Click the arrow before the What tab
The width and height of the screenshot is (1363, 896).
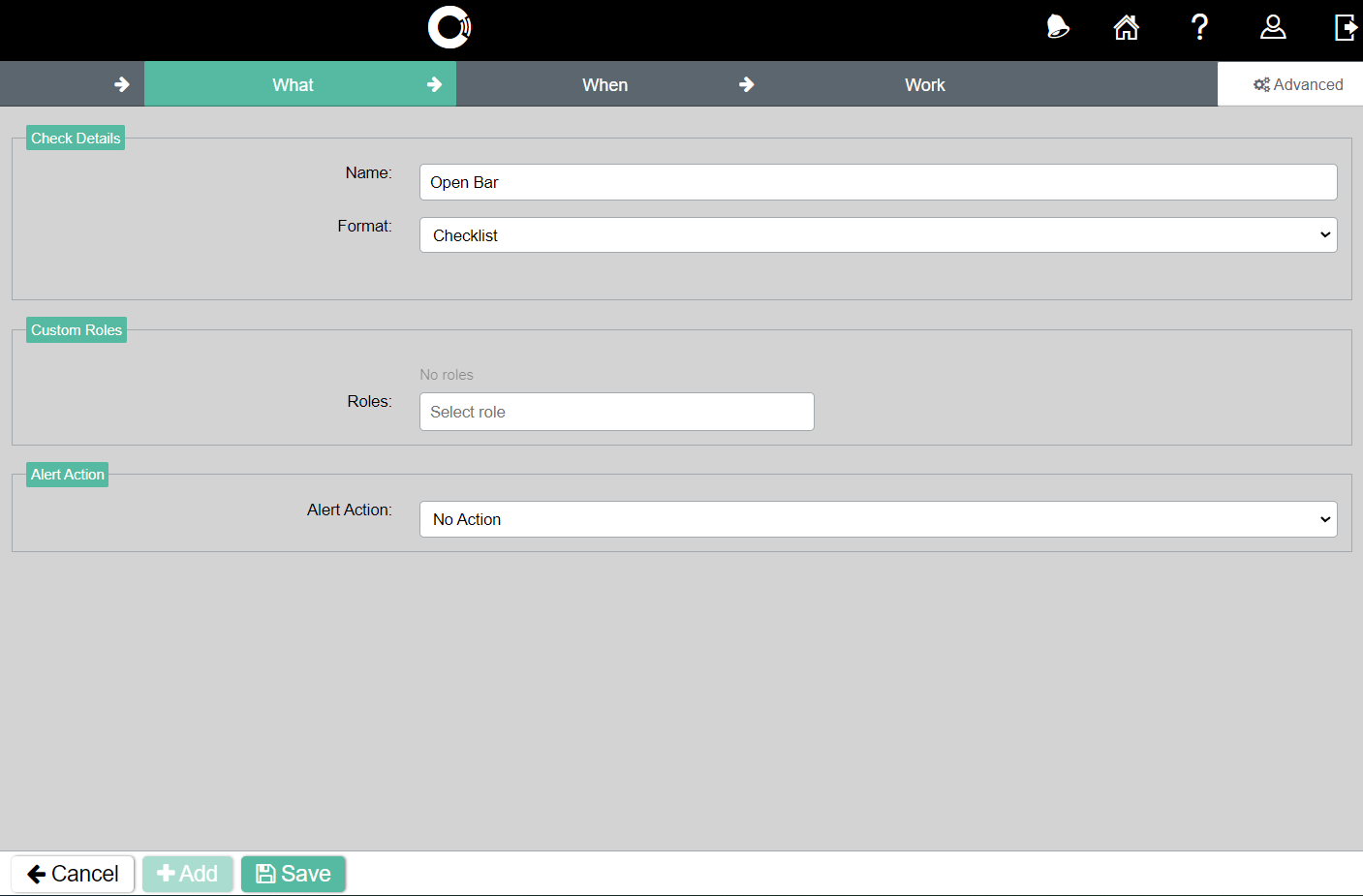point(122,84)
